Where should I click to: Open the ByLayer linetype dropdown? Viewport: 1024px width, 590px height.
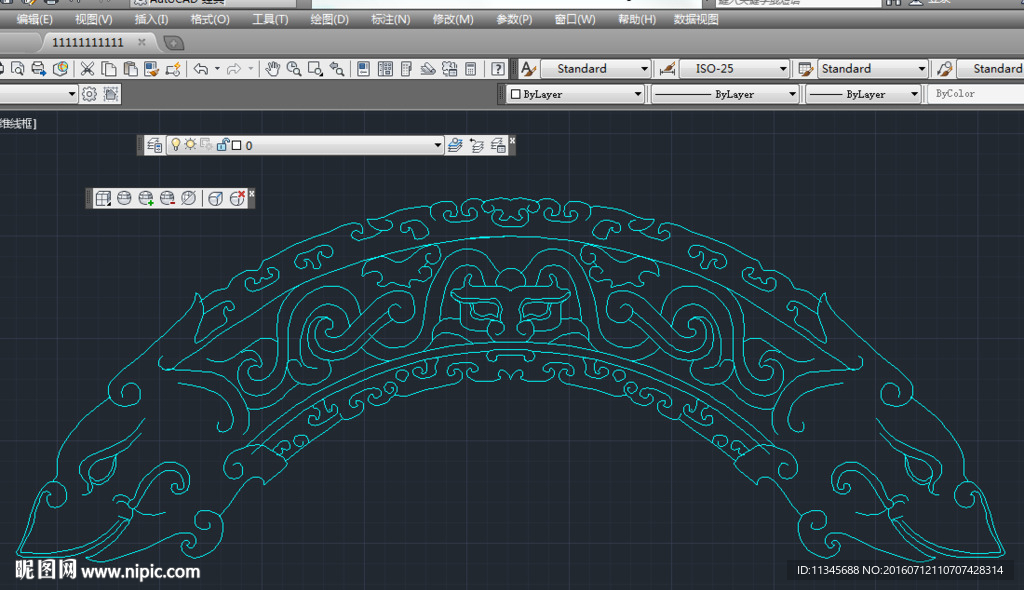(725, 94)
